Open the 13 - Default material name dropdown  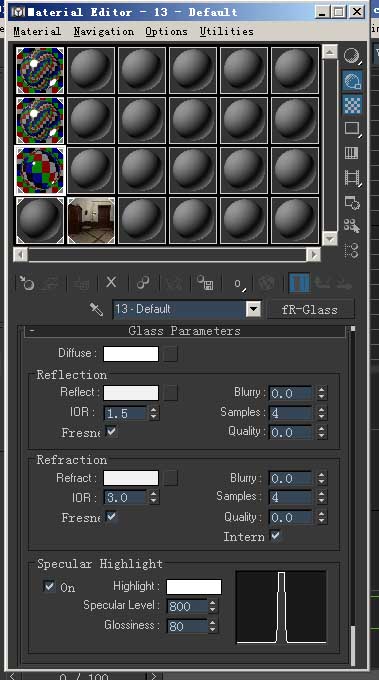click(x=253, y=310)
